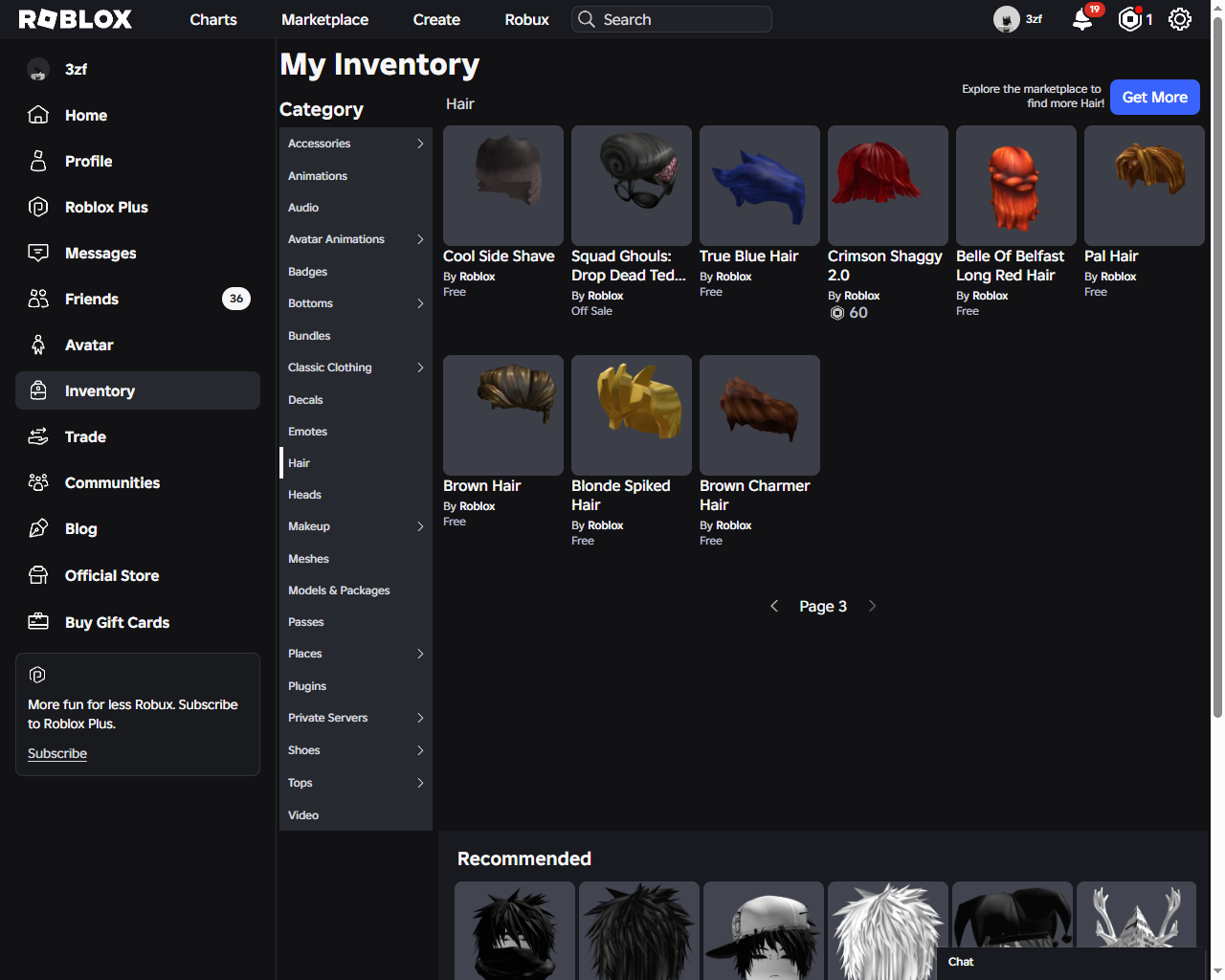Open the Charts tab
Image resolution: width=1225 pixels, height=980 pixels.
click(213, 19)
